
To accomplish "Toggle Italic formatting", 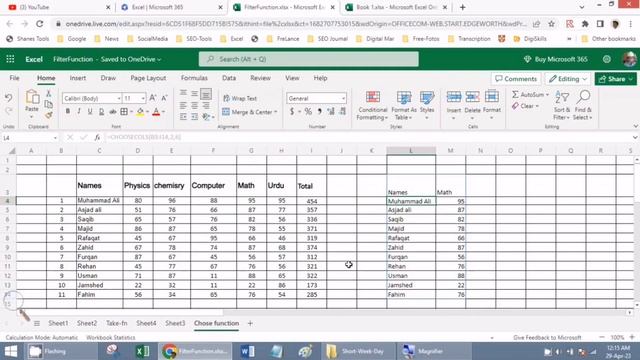I will click(x=79, y=111).
